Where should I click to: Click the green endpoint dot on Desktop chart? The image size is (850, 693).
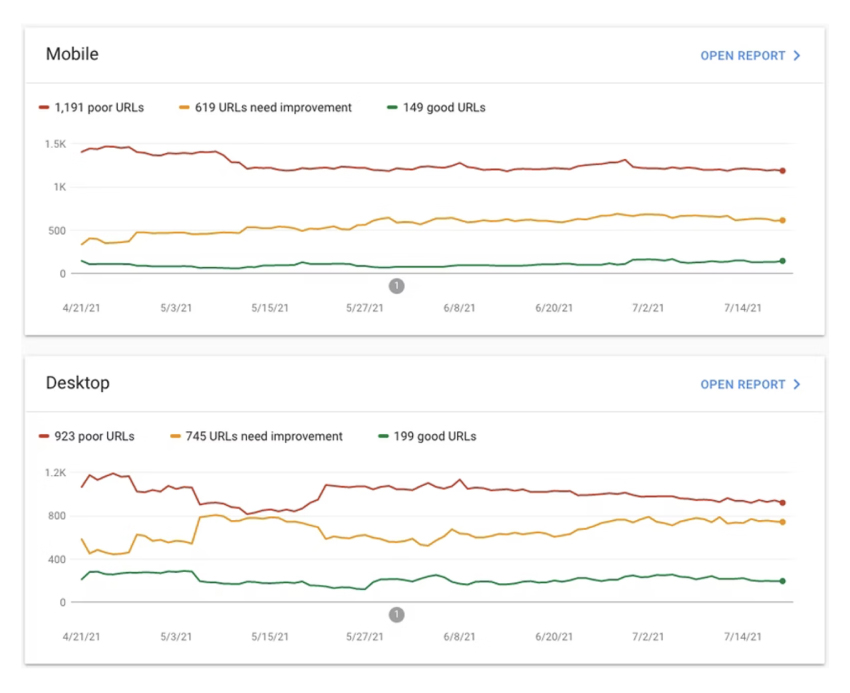pyautogui.click(x=782, y=581)
